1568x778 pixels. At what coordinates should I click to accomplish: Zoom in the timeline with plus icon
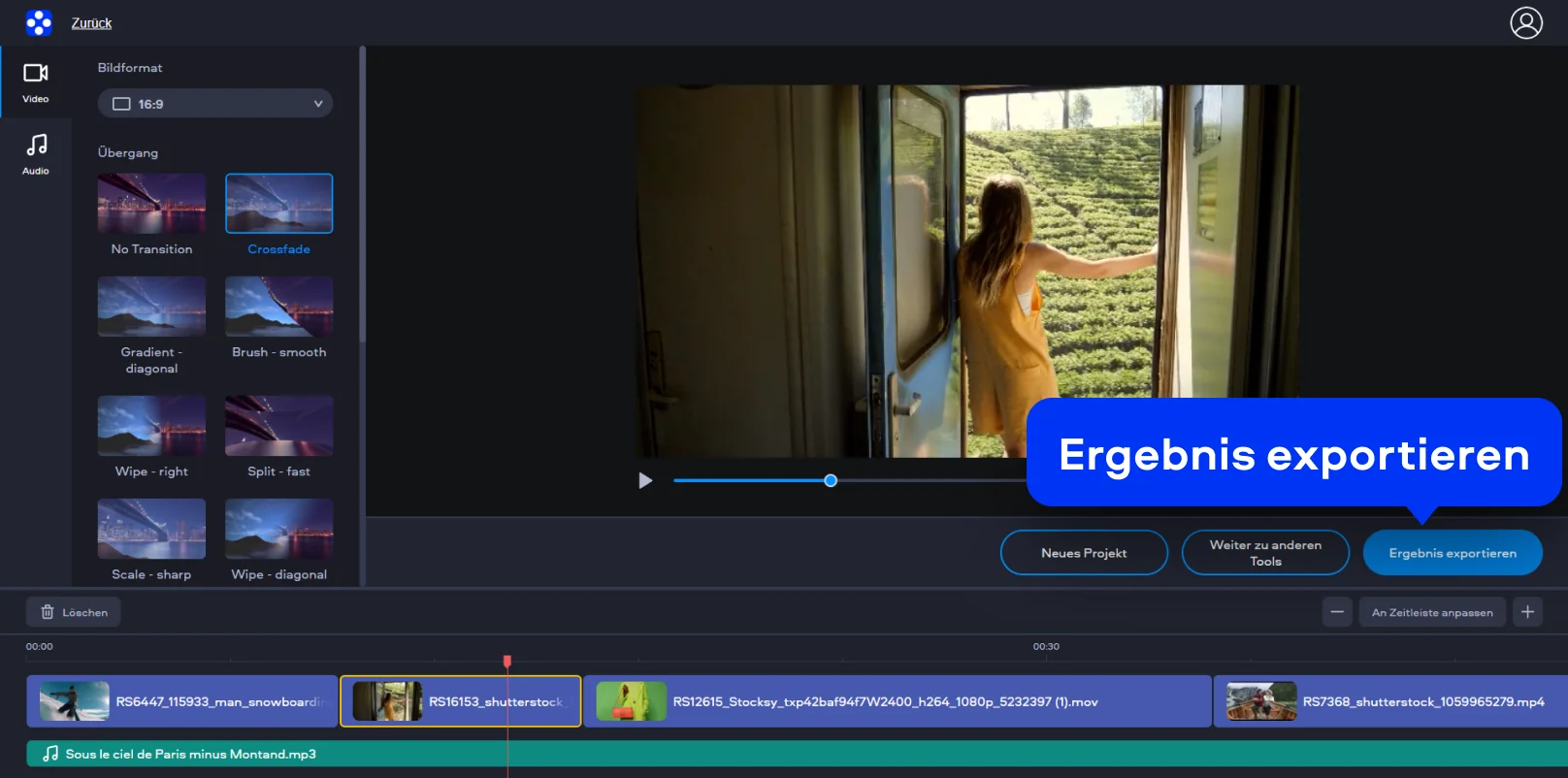1527,612
